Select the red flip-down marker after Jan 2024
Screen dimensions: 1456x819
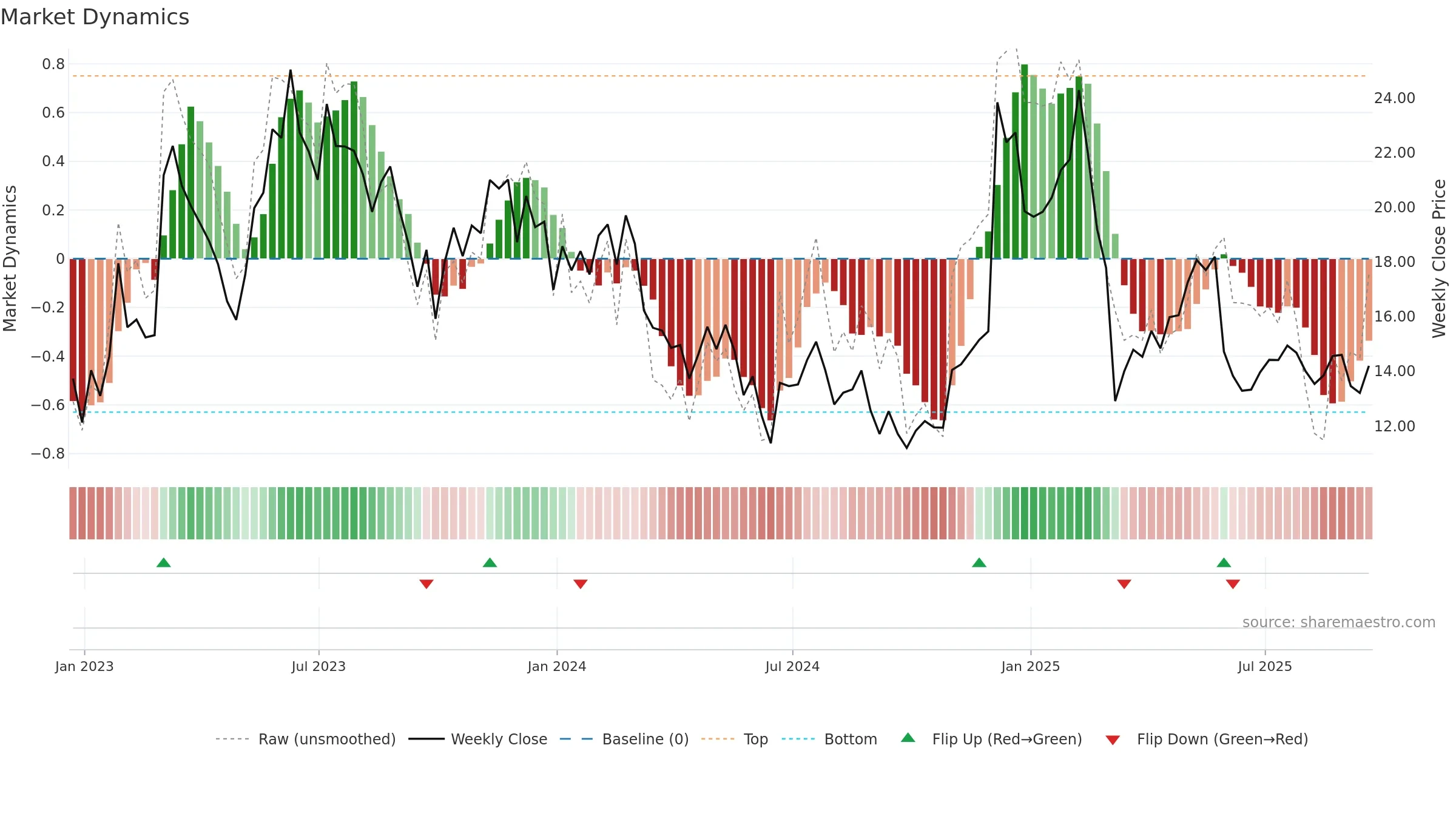tap(581, 584)
